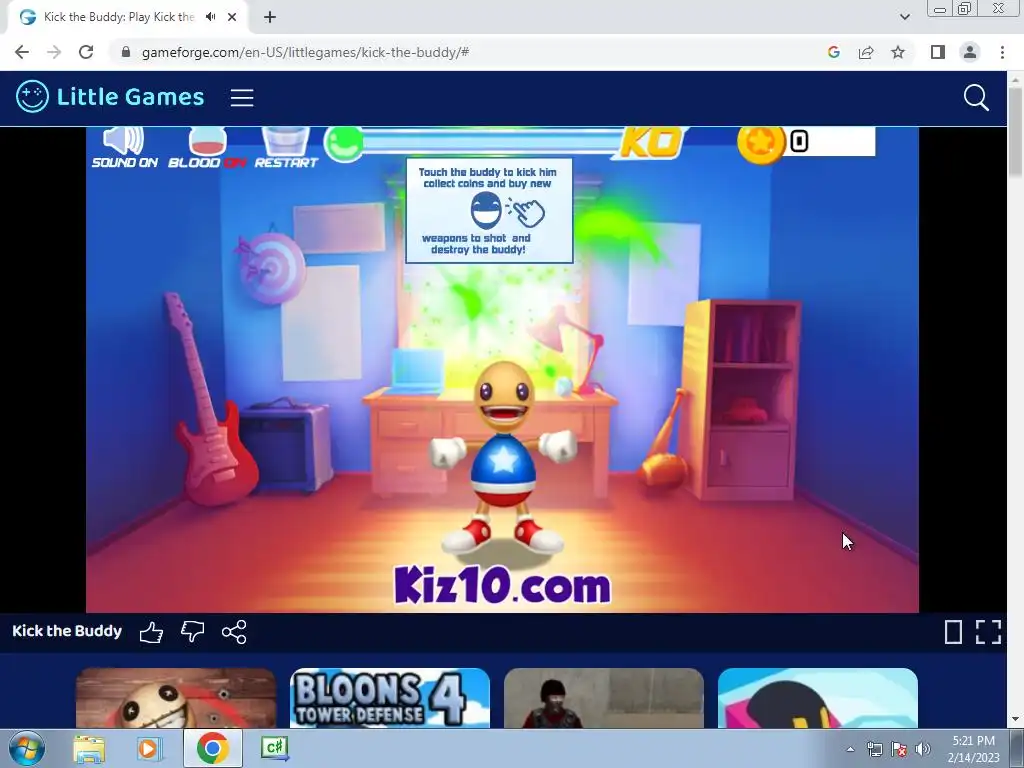This screenshot has height=768, width=1024.
Task: Open the site search magnifier
Action: [x=976, y=97]
